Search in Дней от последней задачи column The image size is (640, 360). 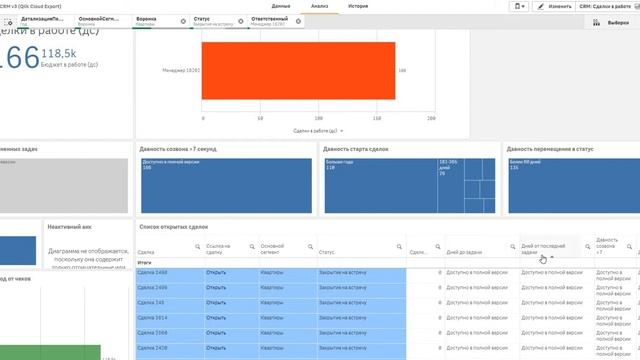pos(587,247)
